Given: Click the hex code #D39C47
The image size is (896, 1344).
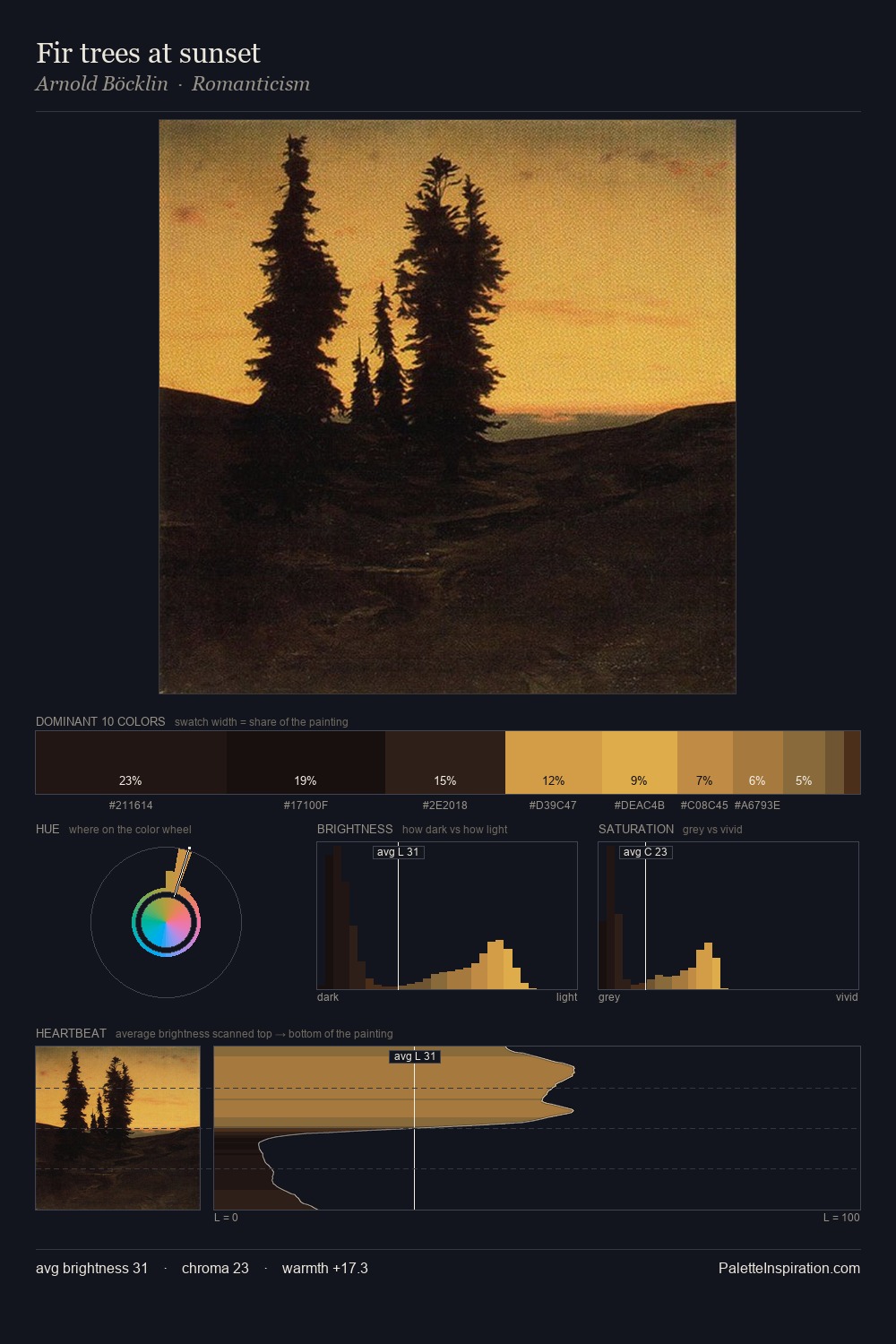Looking at the screenshot, I should [553, 806].
